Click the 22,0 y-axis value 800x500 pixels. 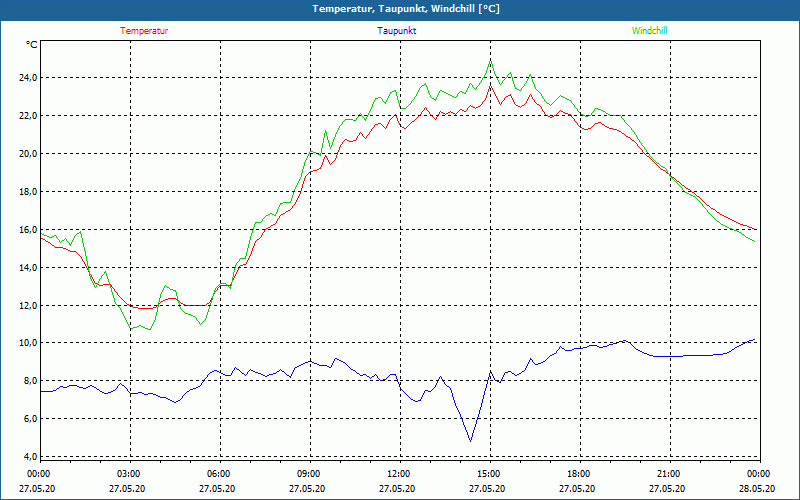[x=28, y=116]
